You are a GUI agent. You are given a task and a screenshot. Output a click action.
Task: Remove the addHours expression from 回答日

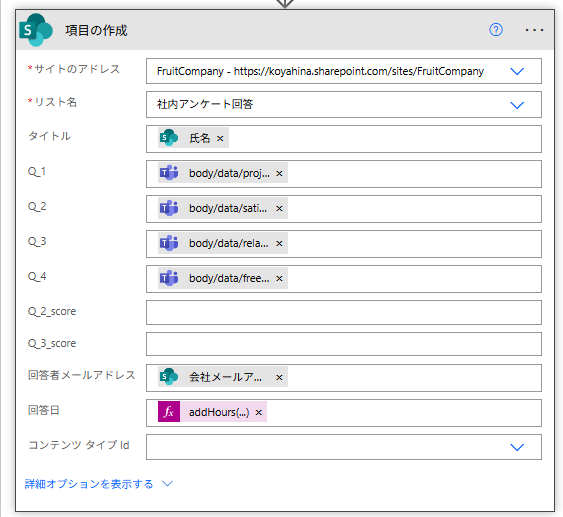(x=259, y=413)
